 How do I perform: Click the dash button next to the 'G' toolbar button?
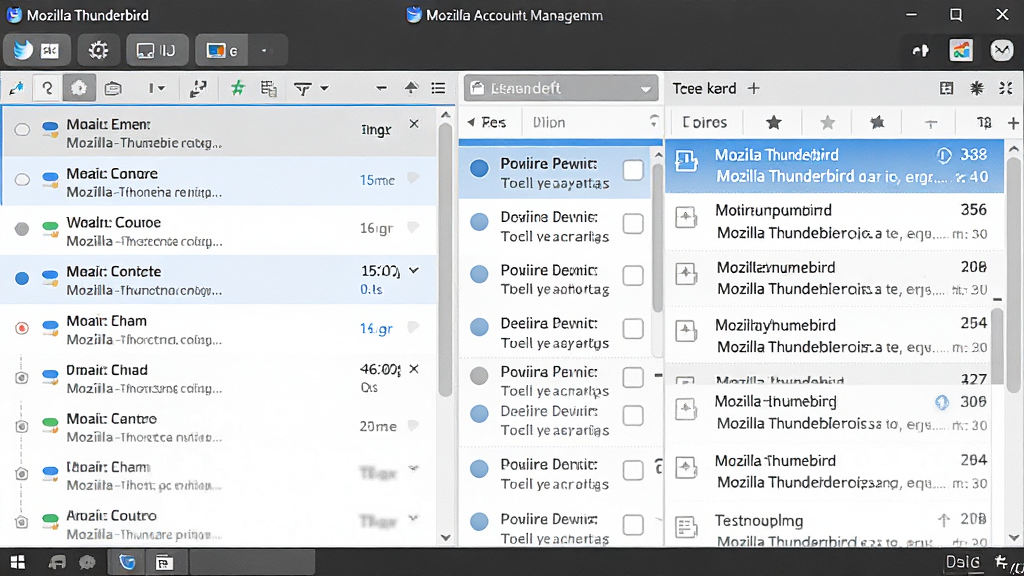(x=264, y=50)
